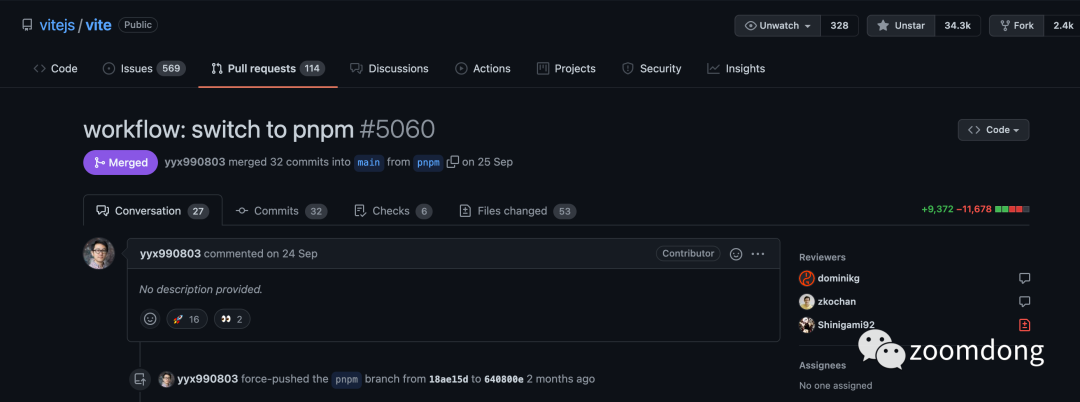Screen dimensions: 1080x402
Task: Open the Commits 32 tab
Action: pyautogui.click(x=281, y=211)
